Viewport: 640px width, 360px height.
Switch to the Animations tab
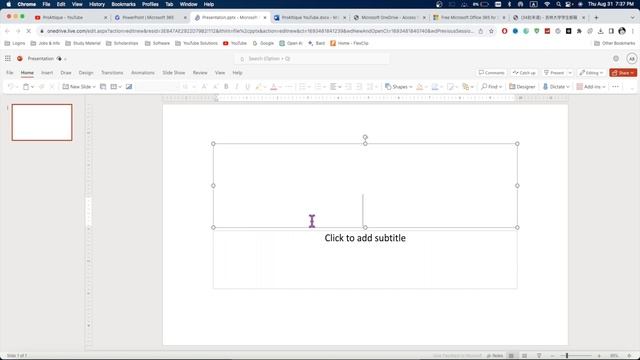pos(143,73)
